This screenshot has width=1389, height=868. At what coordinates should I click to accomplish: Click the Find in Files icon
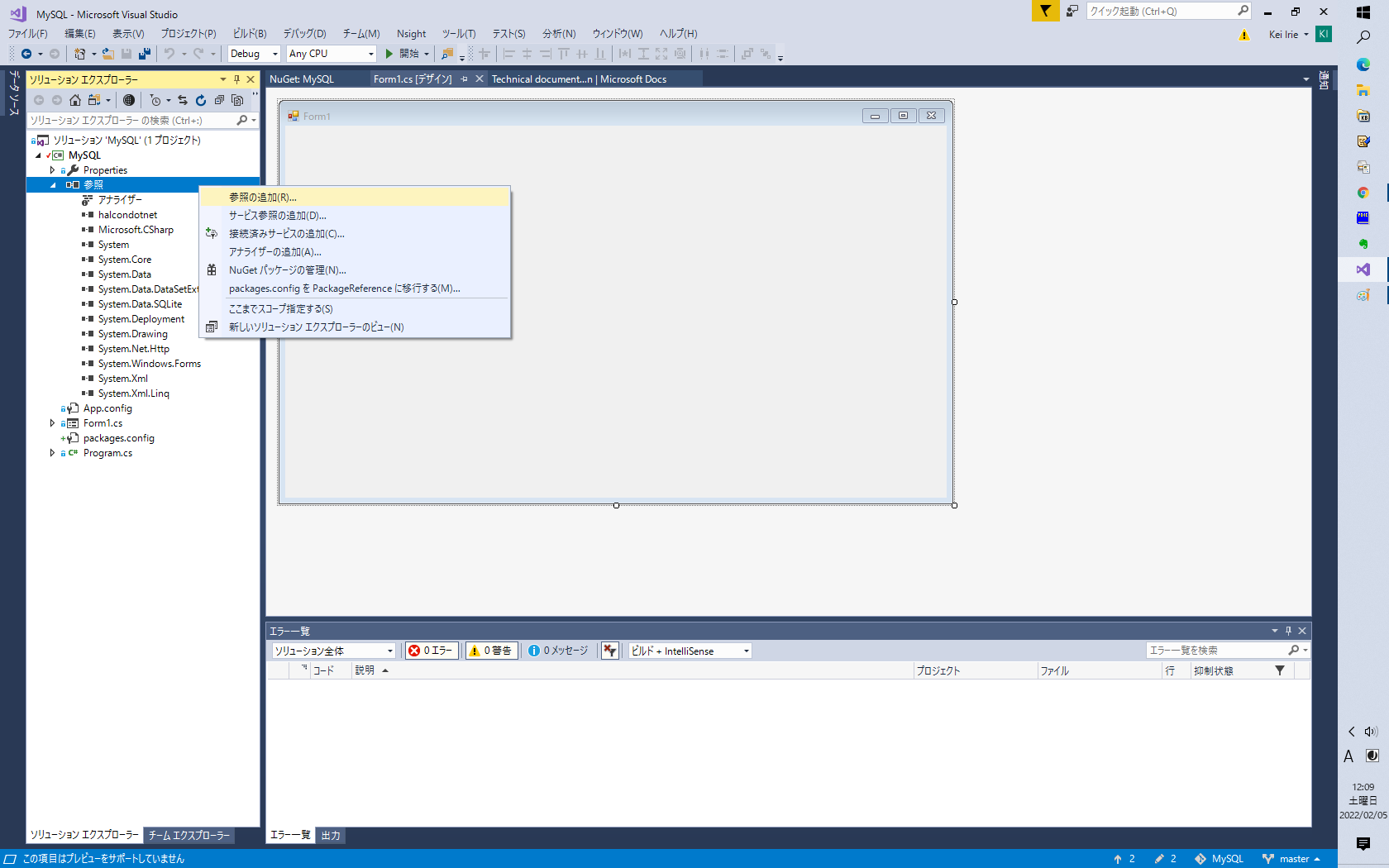pyautogui.click(x=447, y=54)
